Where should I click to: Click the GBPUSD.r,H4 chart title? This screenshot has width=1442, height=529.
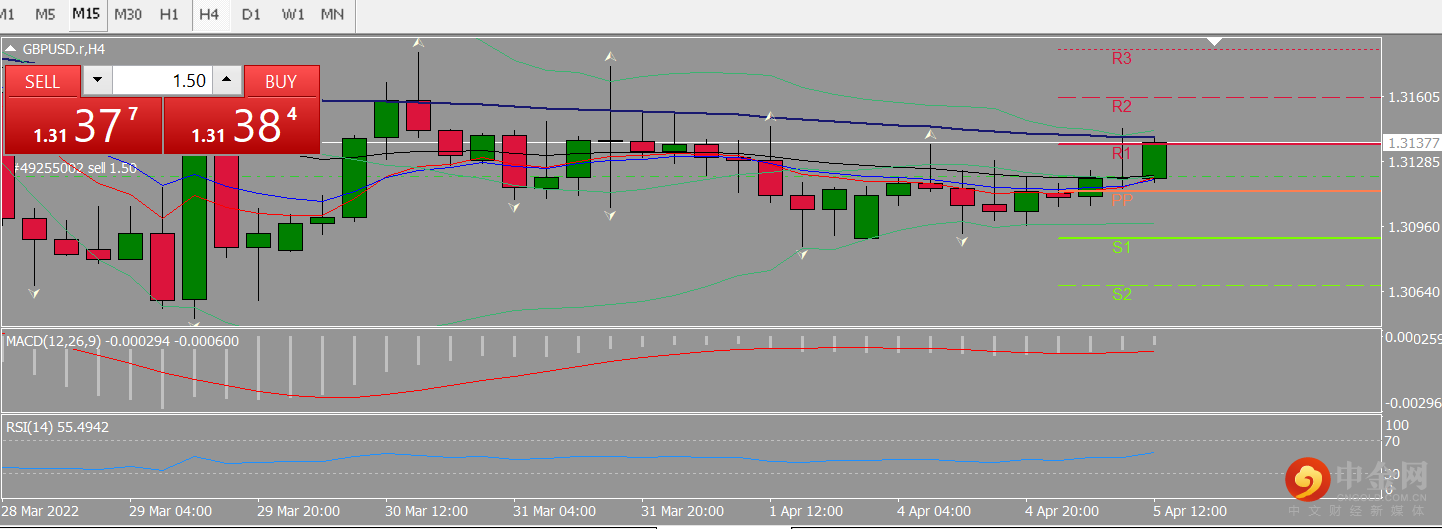[64, 47]
